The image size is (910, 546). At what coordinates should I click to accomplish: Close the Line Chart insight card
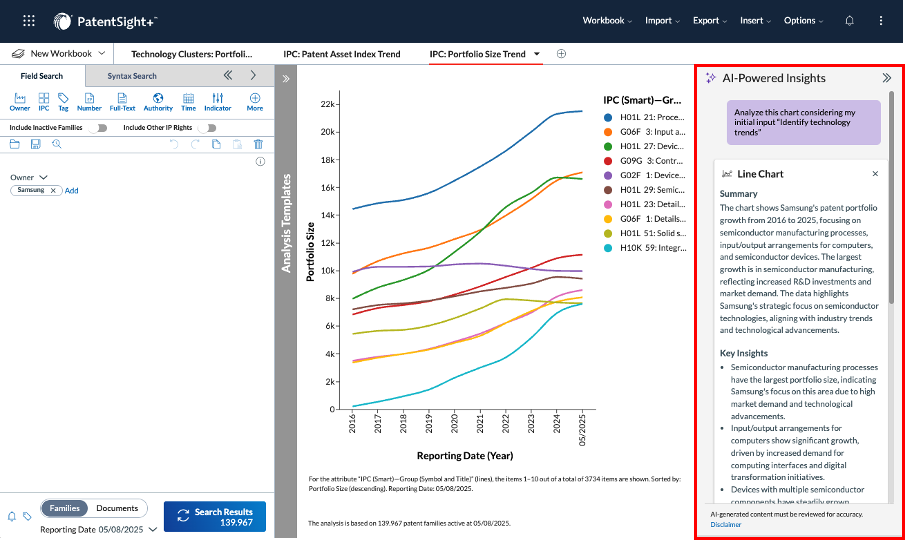[x=875, y=173]
